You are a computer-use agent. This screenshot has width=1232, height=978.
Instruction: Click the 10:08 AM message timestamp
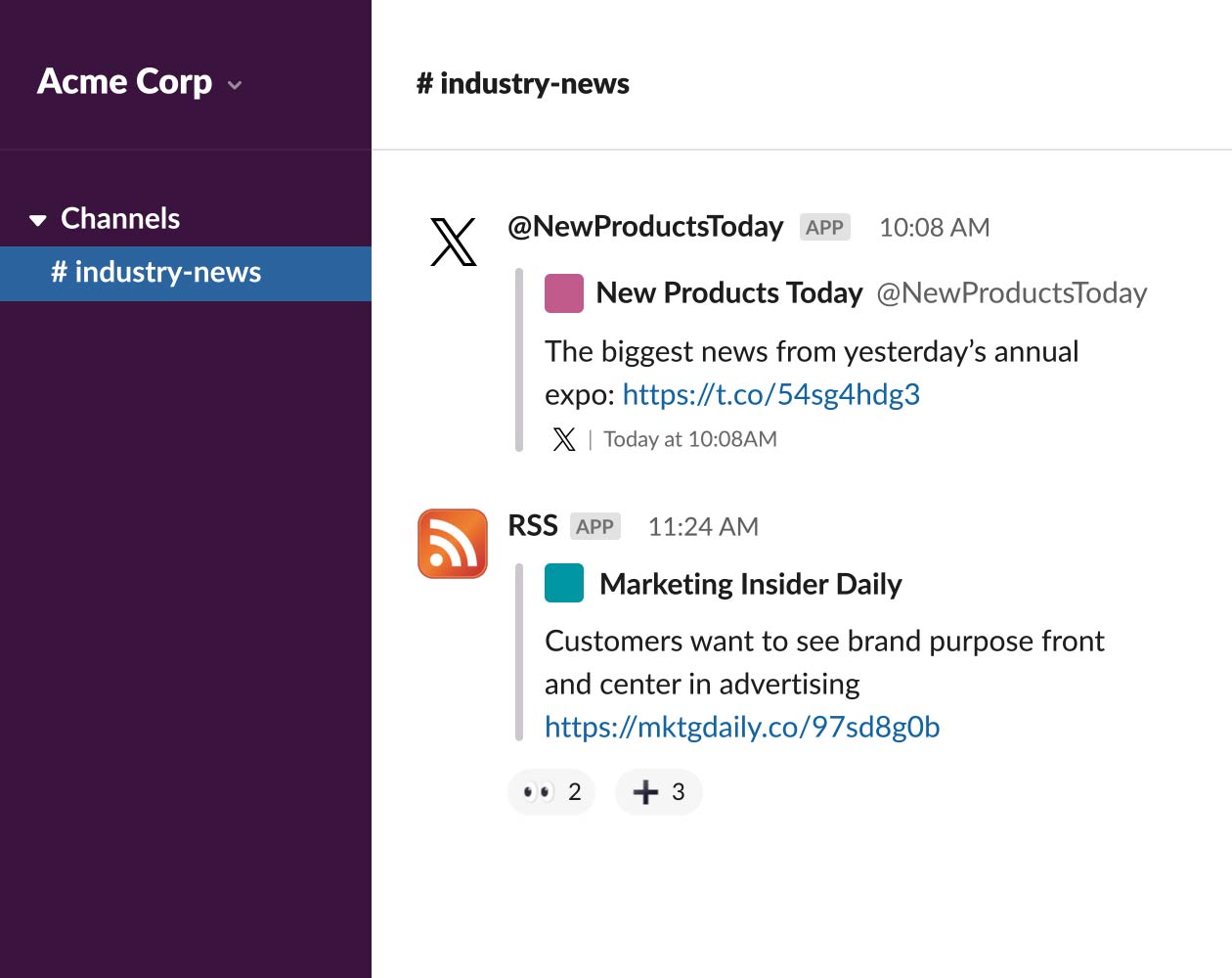pos(934,228)
